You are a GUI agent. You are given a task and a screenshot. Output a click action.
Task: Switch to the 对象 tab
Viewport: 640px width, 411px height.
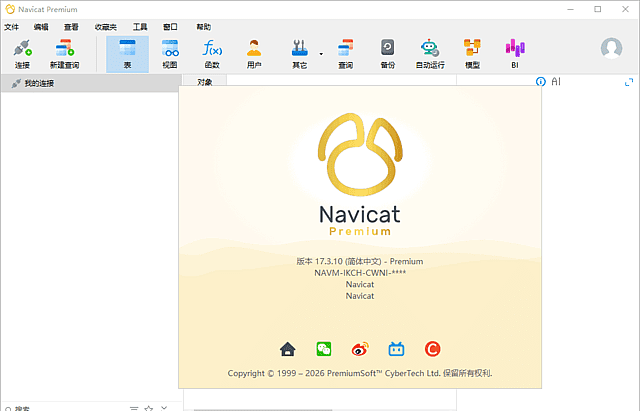(x=205, y=81)
